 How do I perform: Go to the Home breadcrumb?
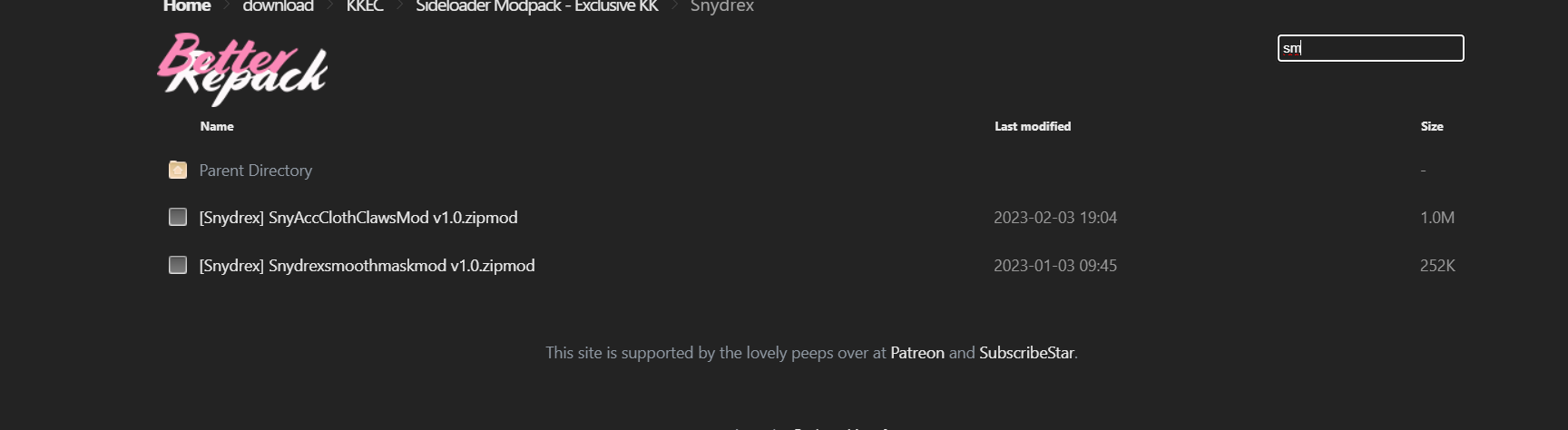tap(187, 6)
